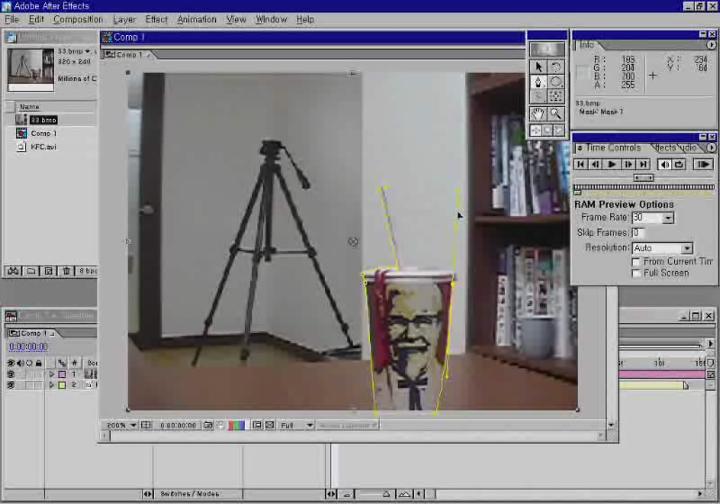
Task: Open the Effect menu
Action: point(156,19)
